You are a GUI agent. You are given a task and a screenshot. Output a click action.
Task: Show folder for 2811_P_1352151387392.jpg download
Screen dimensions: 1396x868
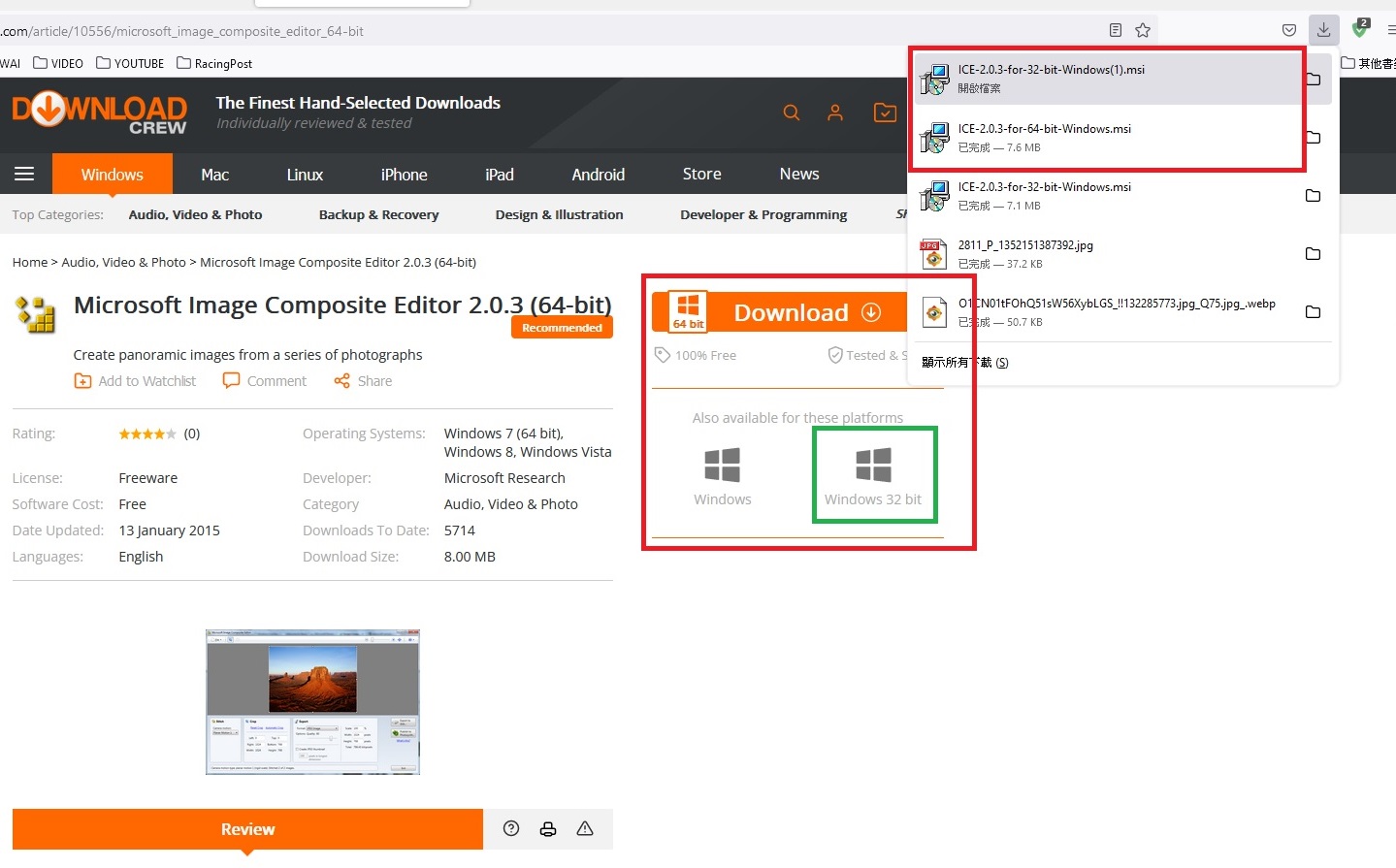pyautogui.click(x=1313, y=253)
